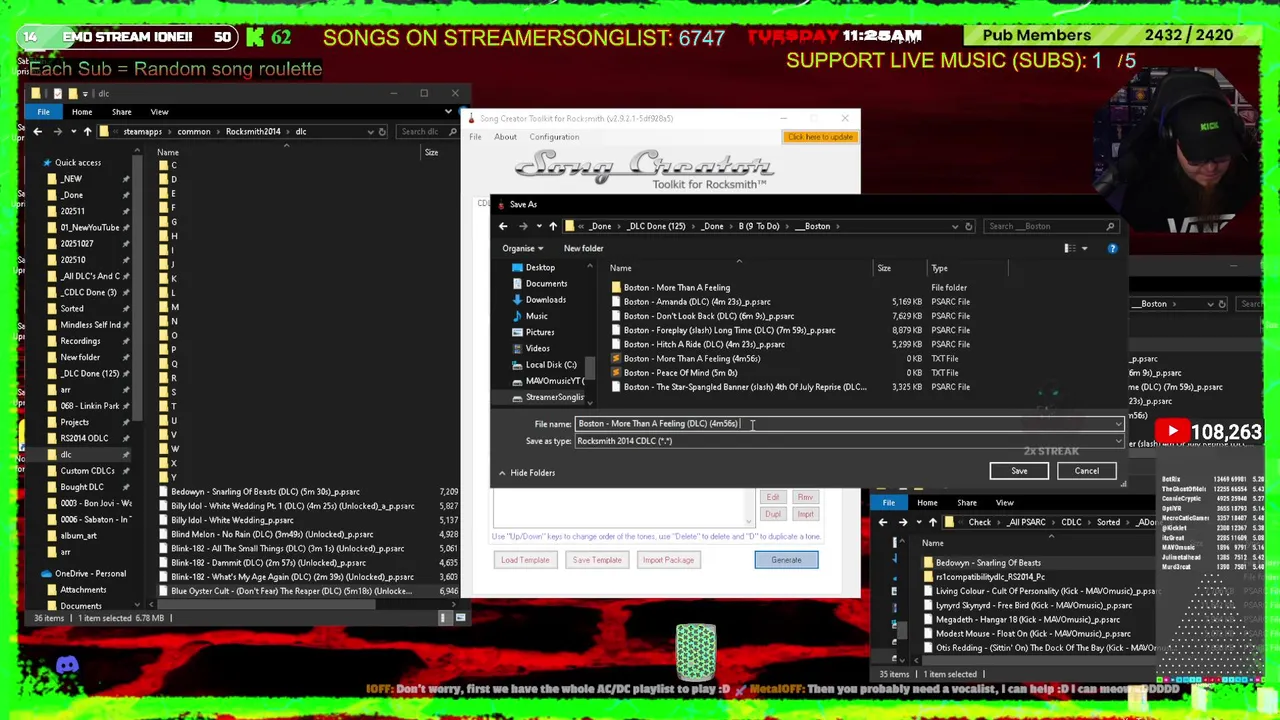The image size is (1280, 720).
Task: Open File menu in Song Creator Toolkit
Action: click(x=475, y=137)
